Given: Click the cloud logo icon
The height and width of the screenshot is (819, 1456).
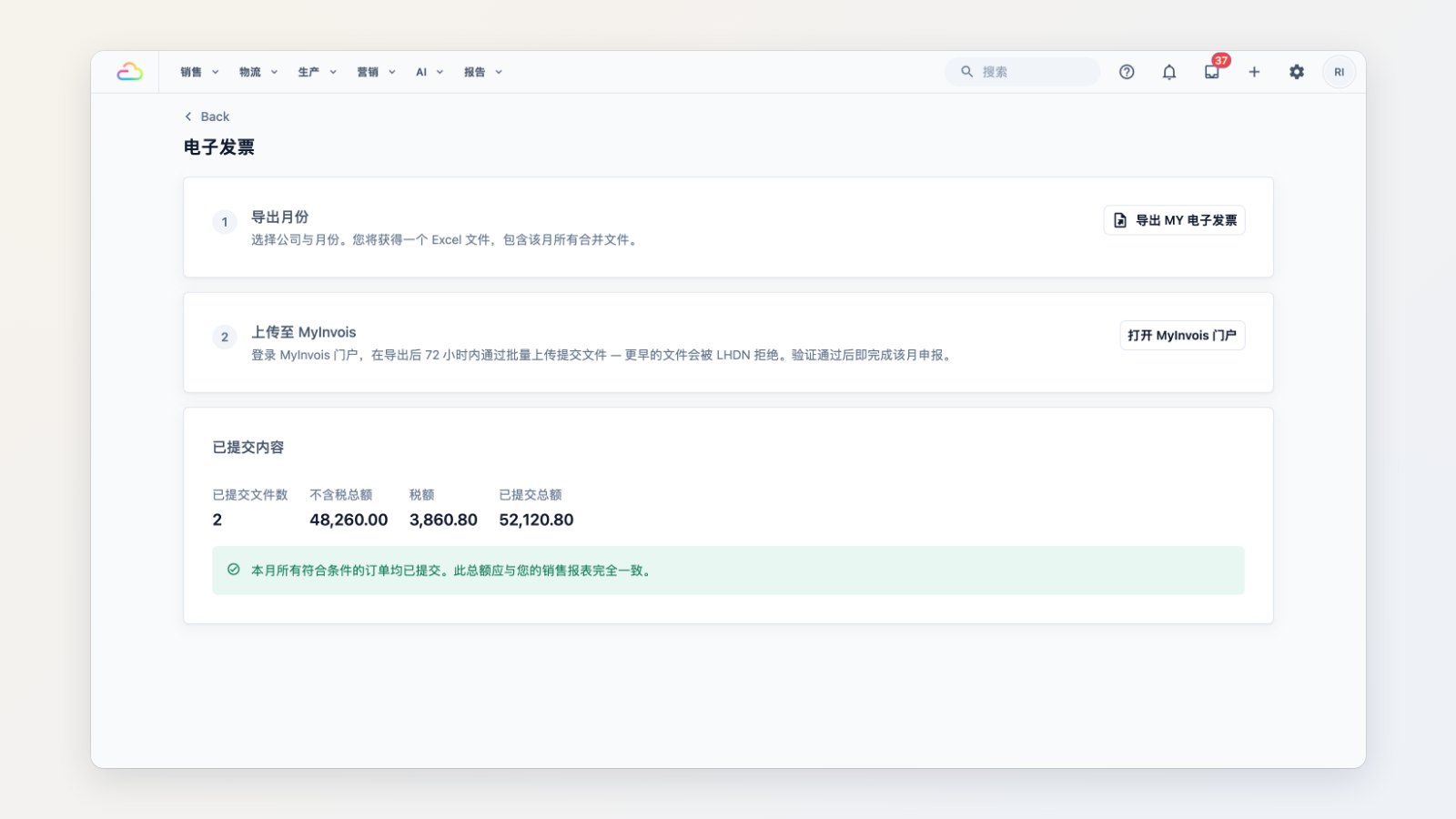Looking at the screenshot, I should tap(129, 72).
